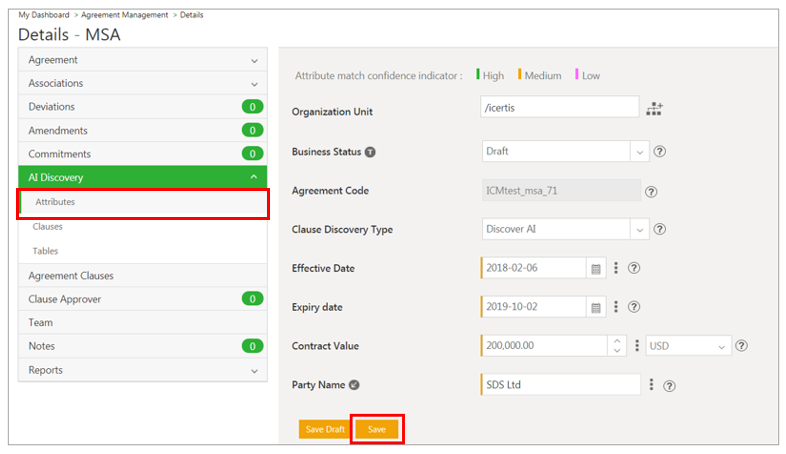Viewport: 786px width, 454px height.
Task: Click Deviations count badge
Action: 252,107
